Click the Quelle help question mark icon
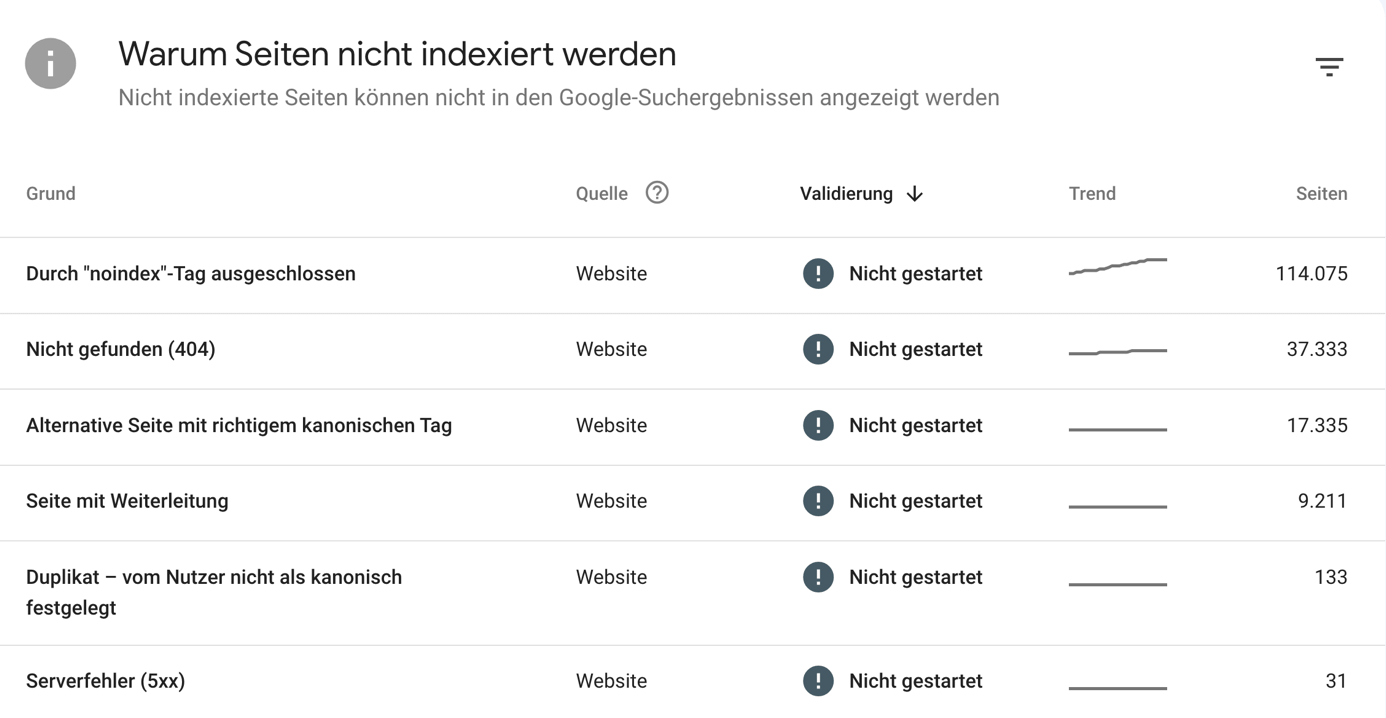The height and width of the screenshot is (718, 1386). click(657, 193)
